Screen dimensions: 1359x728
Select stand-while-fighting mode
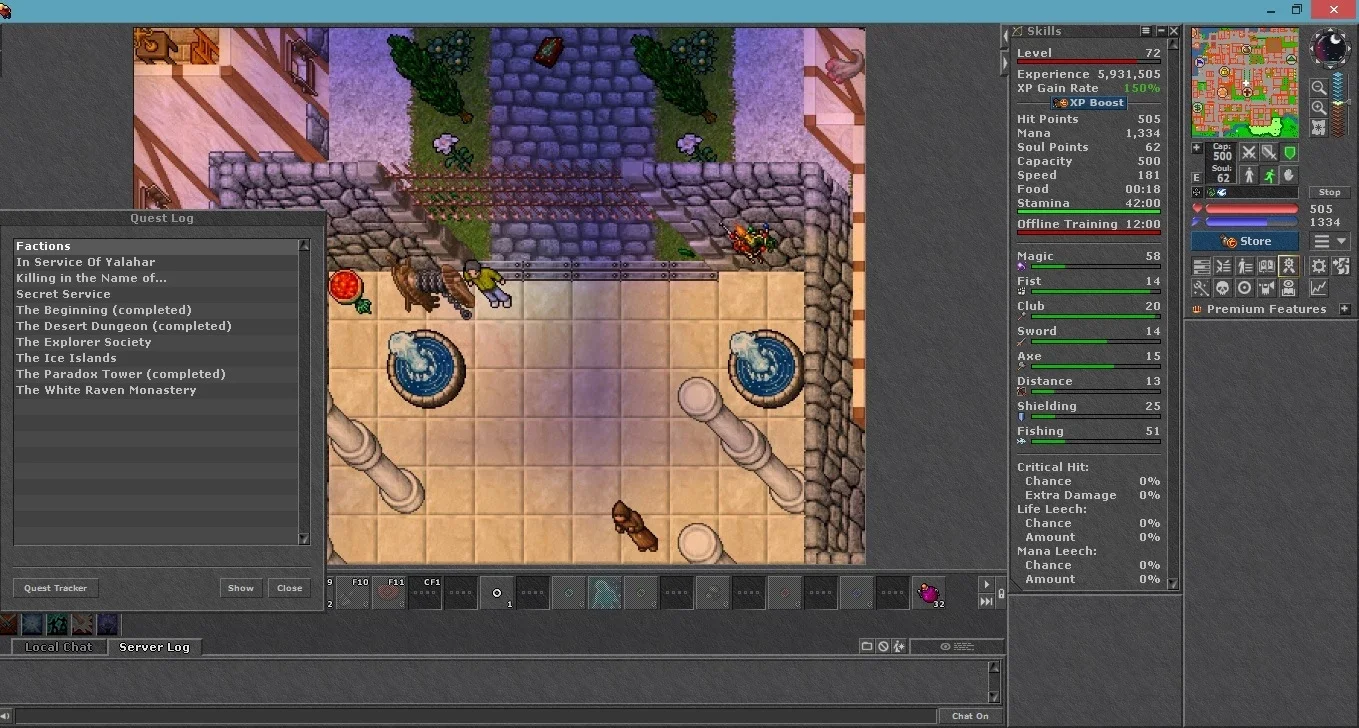click(x=1249, y=176)
